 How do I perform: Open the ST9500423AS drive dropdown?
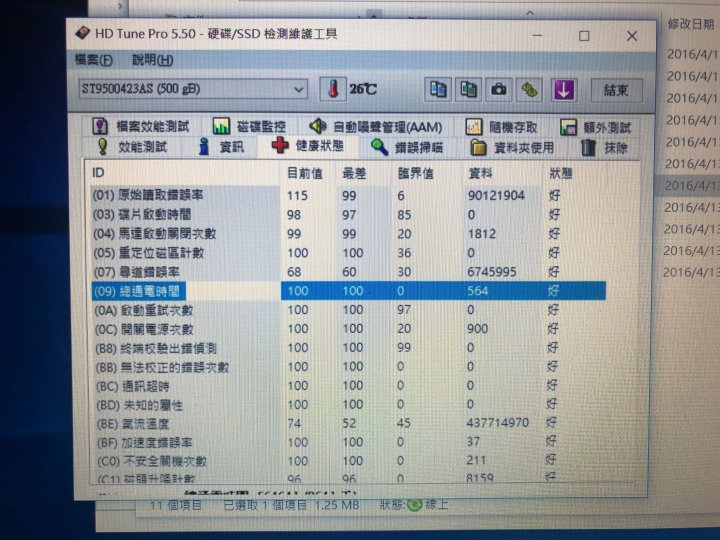tap(193, 89)
